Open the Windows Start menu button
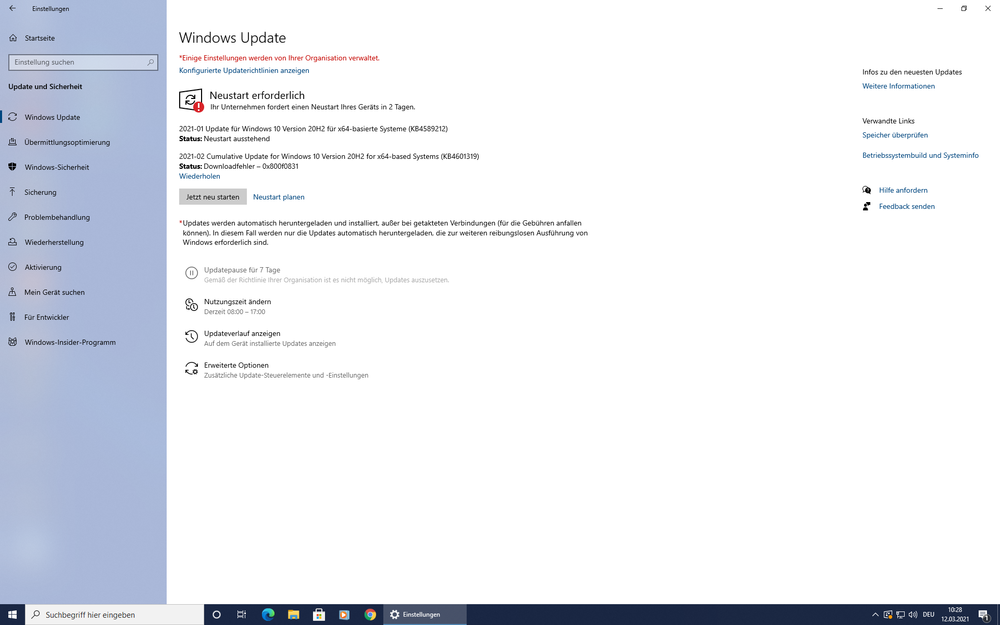Image resolution: width=1000 pixels, height=625 pixels. [x=13, y=614]
